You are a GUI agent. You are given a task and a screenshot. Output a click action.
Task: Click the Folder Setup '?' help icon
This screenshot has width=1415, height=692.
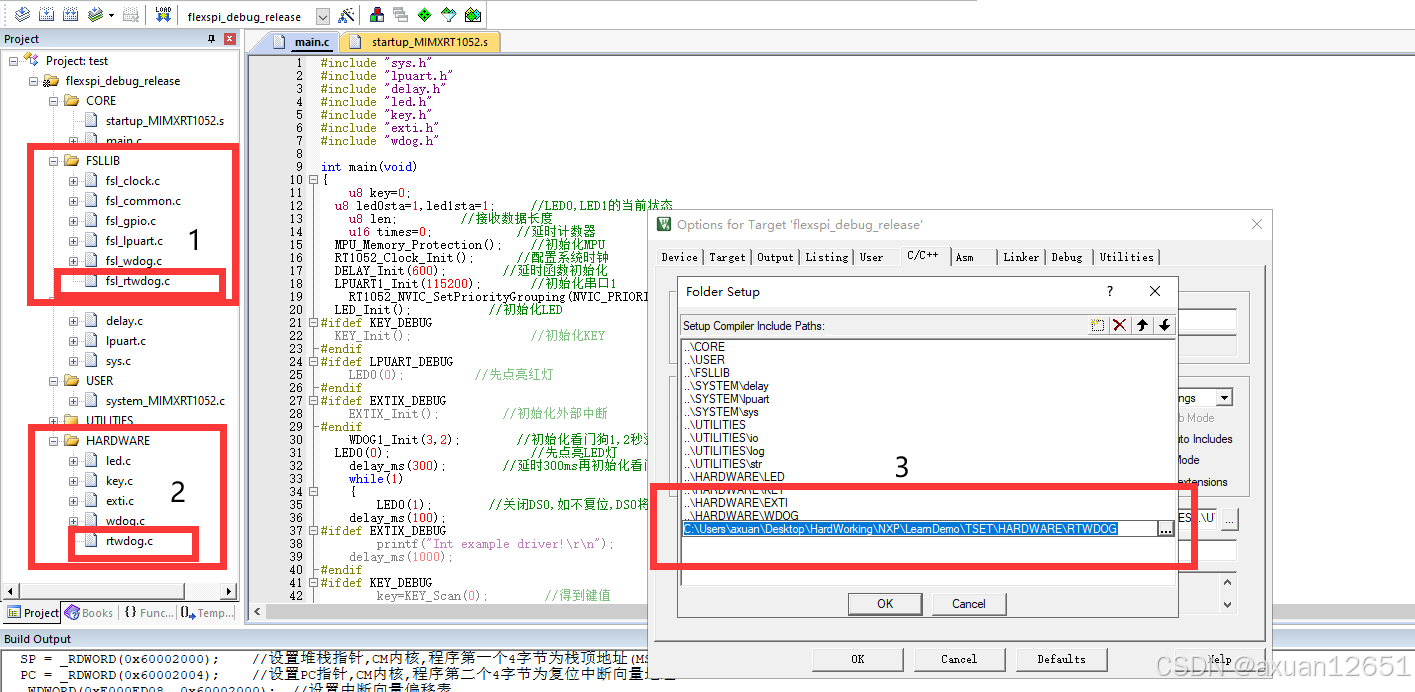[1109, 291]
